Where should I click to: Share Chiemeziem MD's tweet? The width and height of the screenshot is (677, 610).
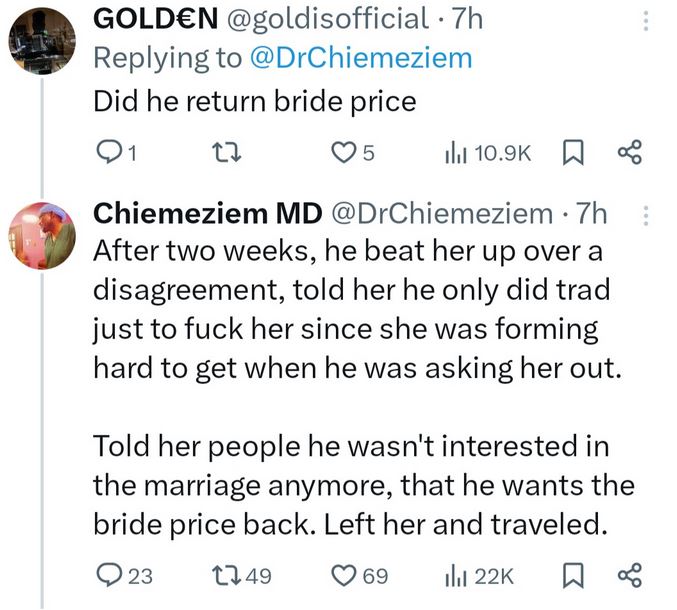click(x=629, y=576)
